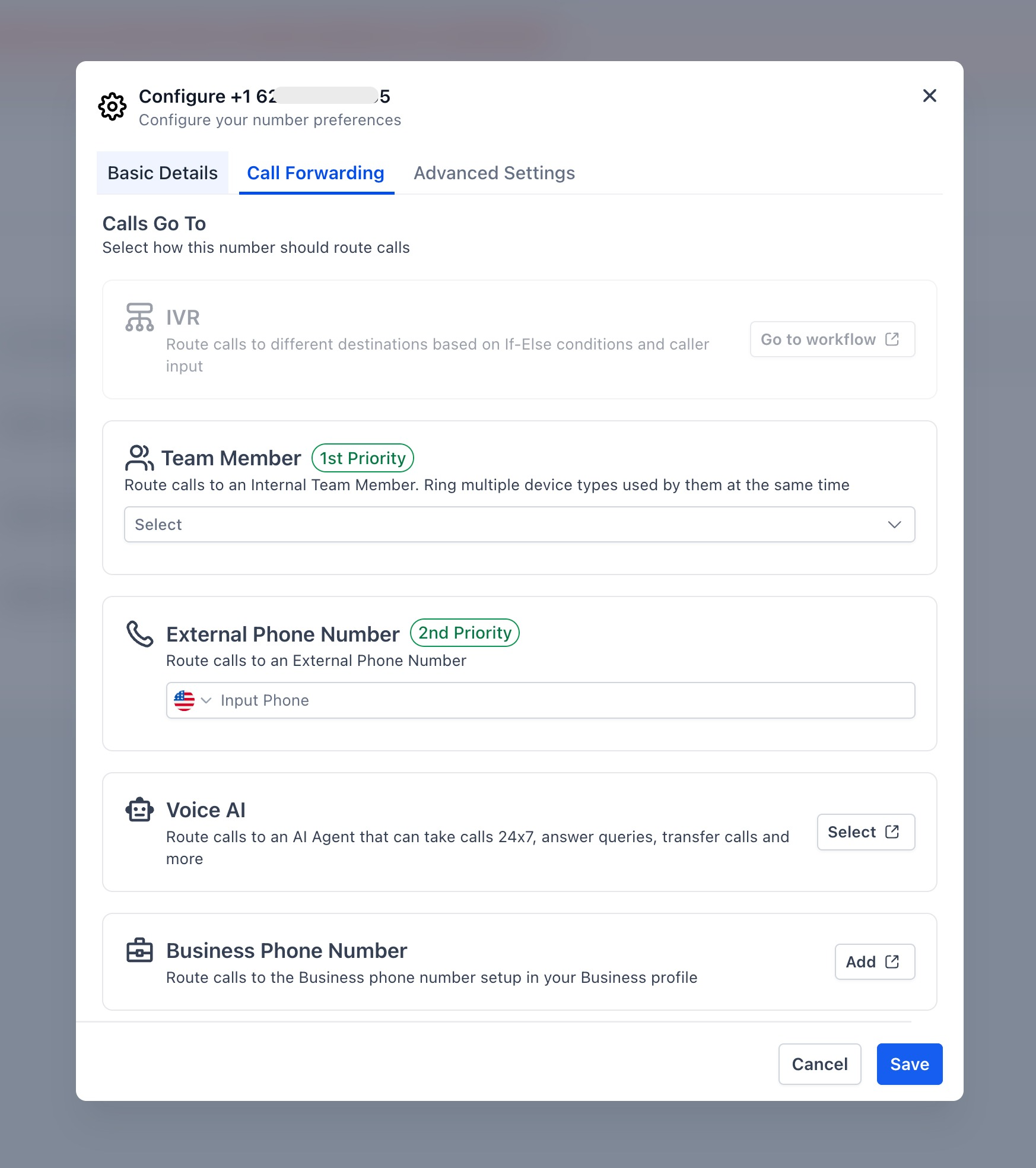Screen dimensions: 1036x1168
Task: Click Select to choose a Voice AI agent
Action: click(865, 831)
